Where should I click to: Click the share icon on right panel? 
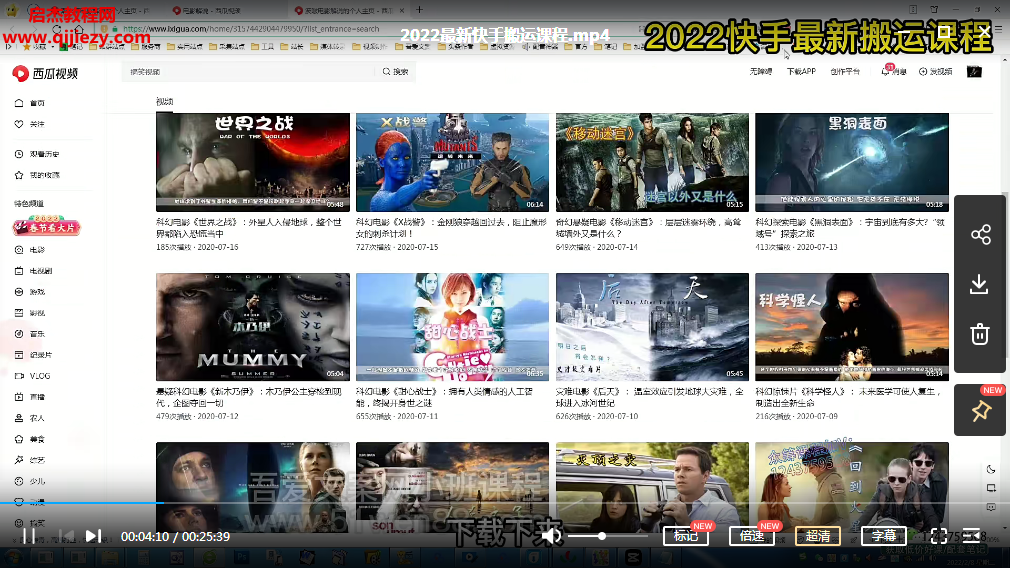tap(980, 234)
